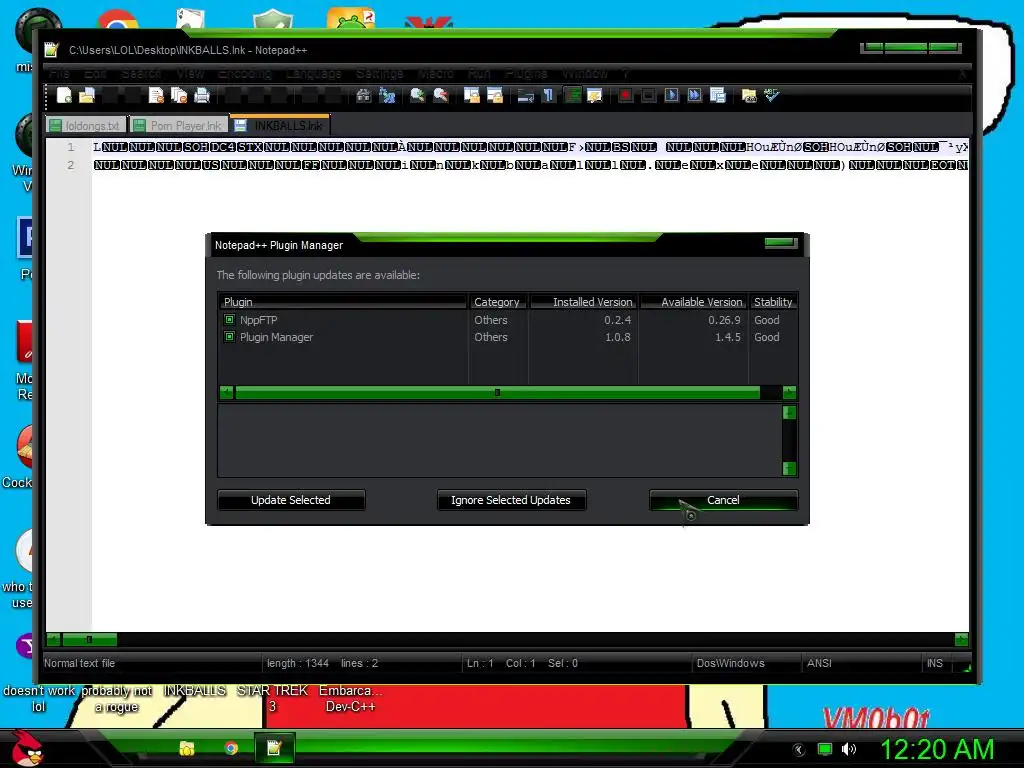Click the Zoom In magnifier icon
Screen dimensions: 1024x768
pyautogui.click(x=417, y=95)
